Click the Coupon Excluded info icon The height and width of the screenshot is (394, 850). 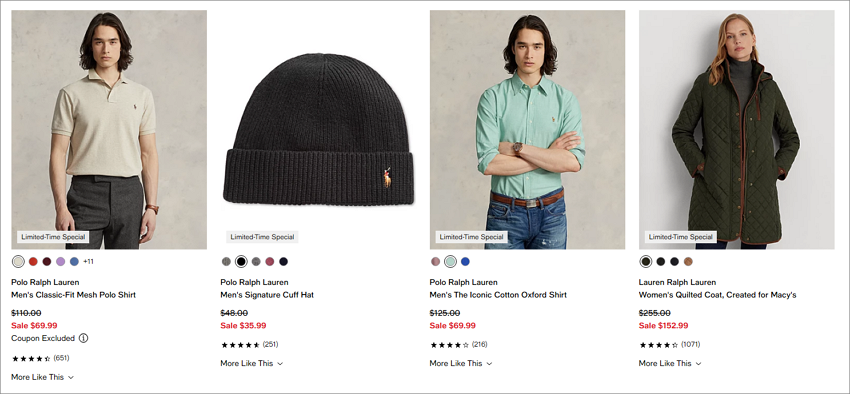(83, 338)
